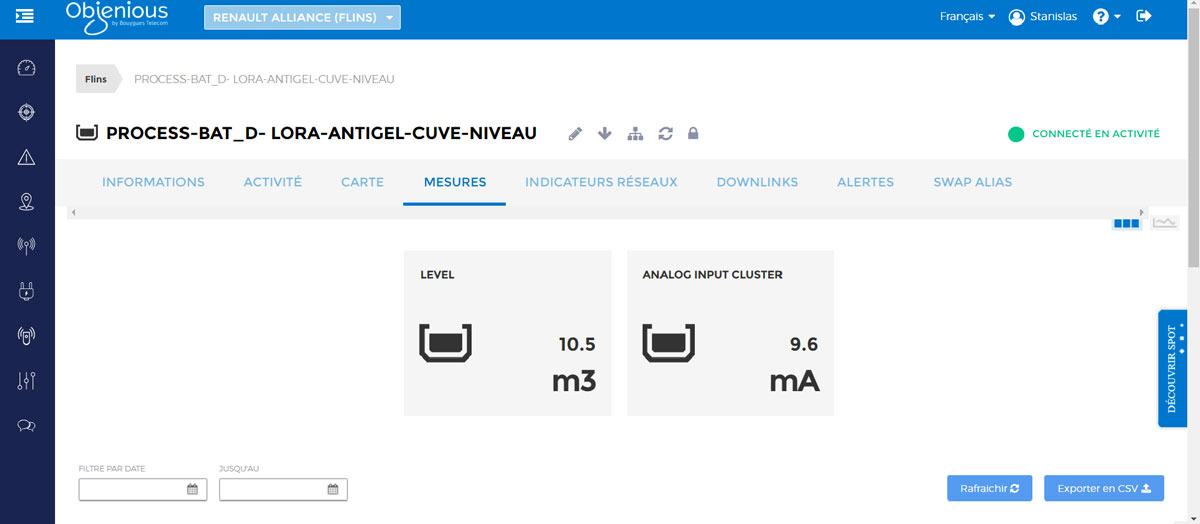Open the INDICATEURS RÉSEAUX tab
The height and width of the screenshot is (524, 1200).
click(x=601, y=182)
